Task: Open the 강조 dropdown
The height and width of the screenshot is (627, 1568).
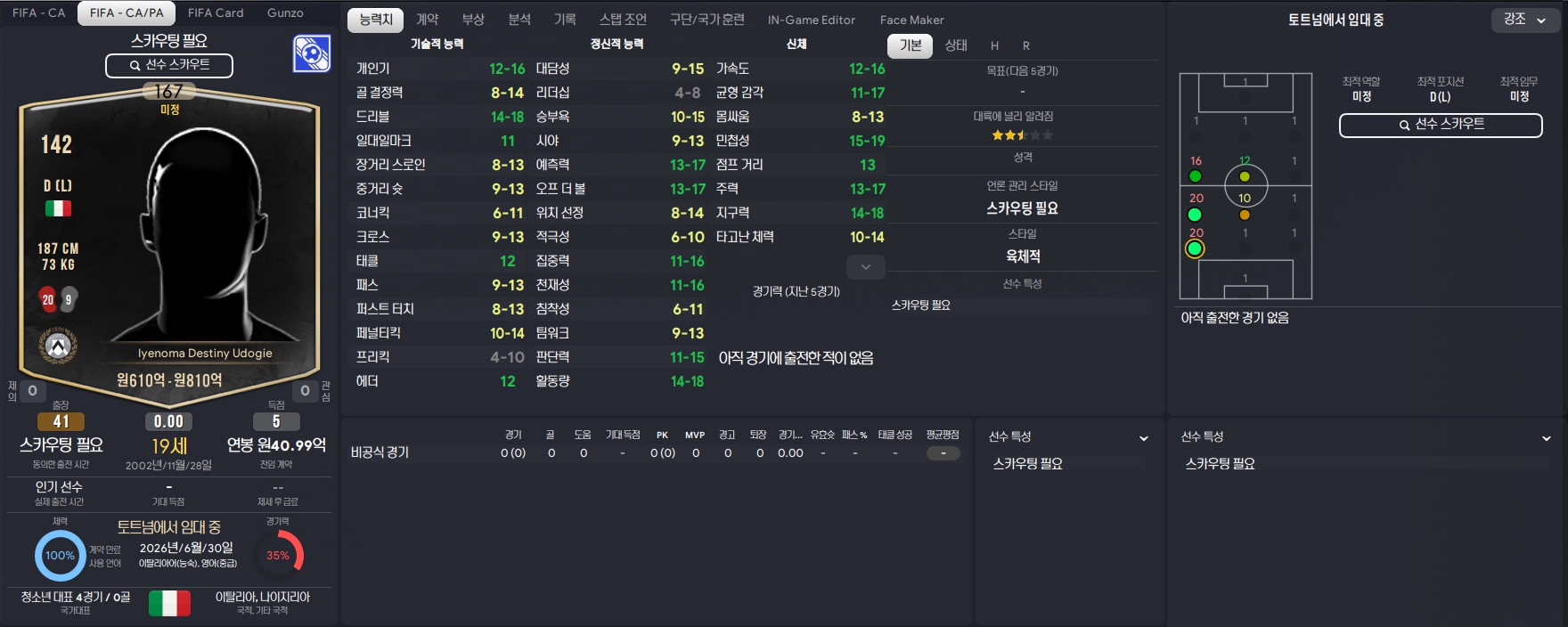Action: pos(1525,20)
